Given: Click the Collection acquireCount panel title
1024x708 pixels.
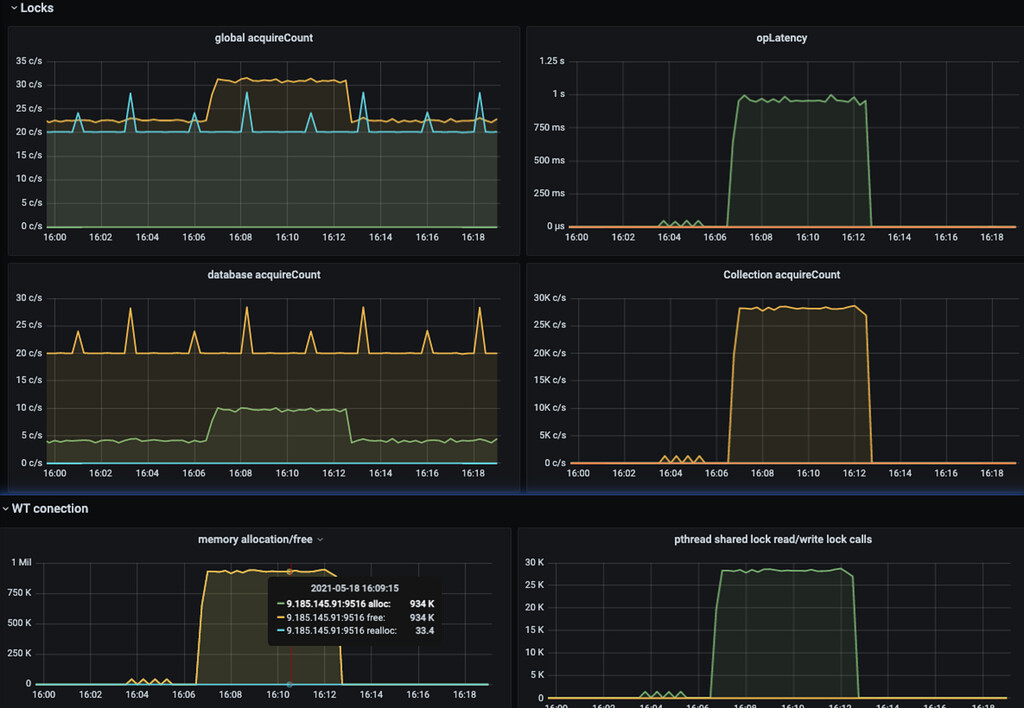Looking at the screenshot, I should click(781, 274).
